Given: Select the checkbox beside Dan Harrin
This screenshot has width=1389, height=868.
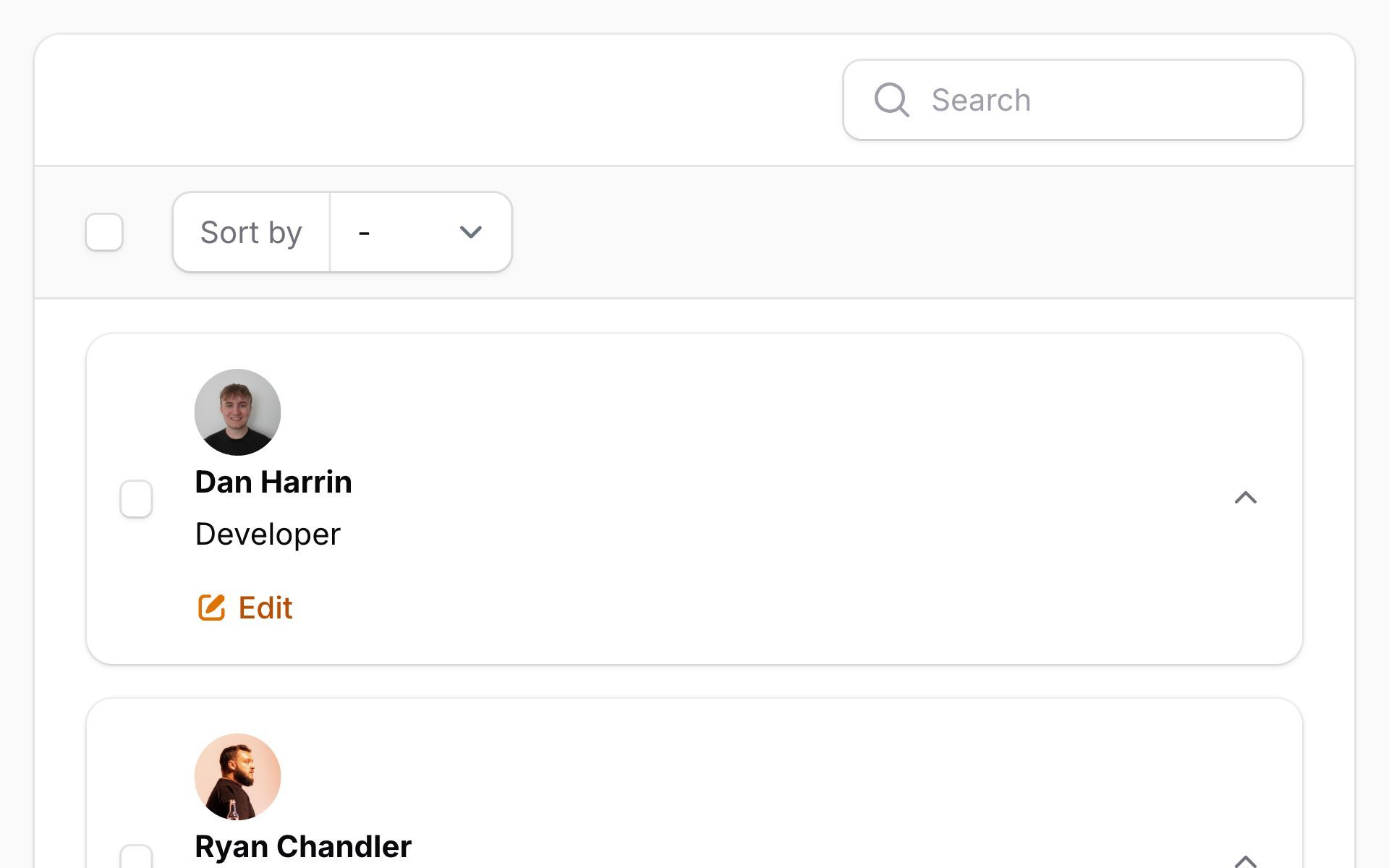Looking at the screenshot, I should 136,498.
